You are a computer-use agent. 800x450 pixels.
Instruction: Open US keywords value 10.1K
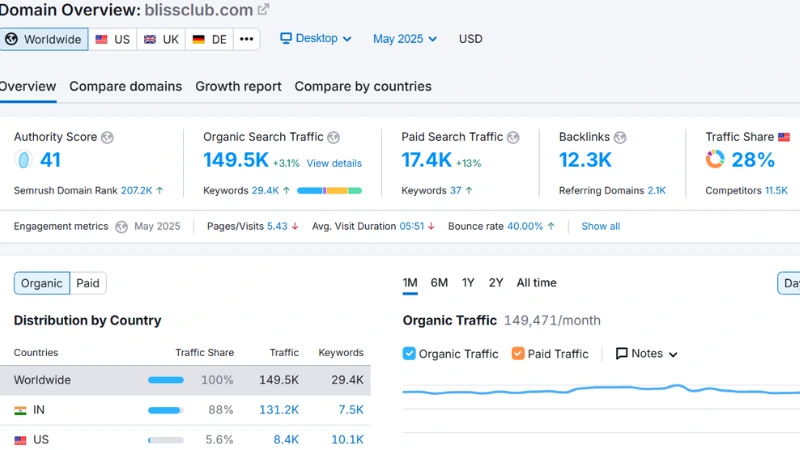tap(347, 439)
